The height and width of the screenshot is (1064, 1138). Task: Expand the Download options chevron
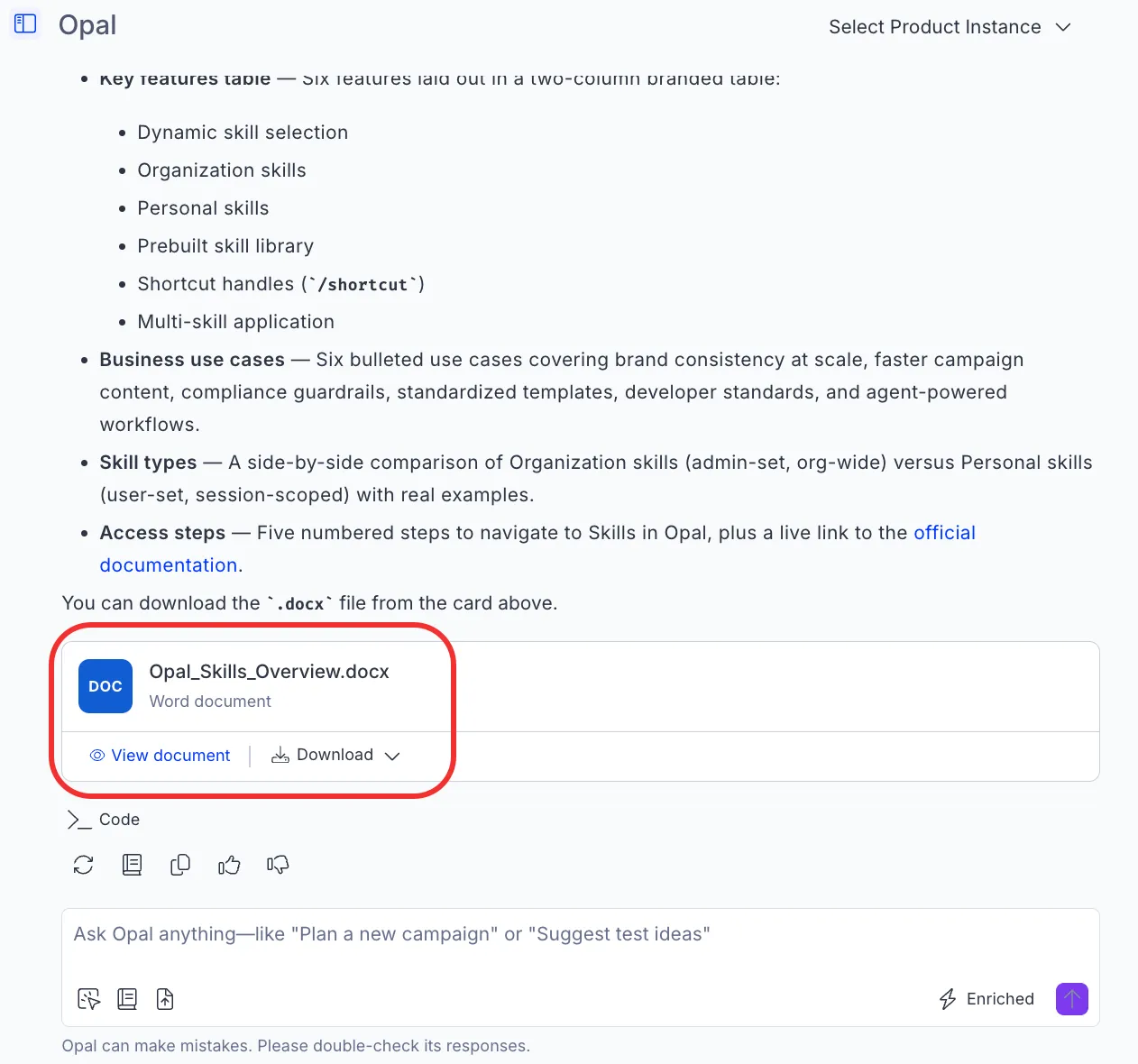tap(392, 756)
